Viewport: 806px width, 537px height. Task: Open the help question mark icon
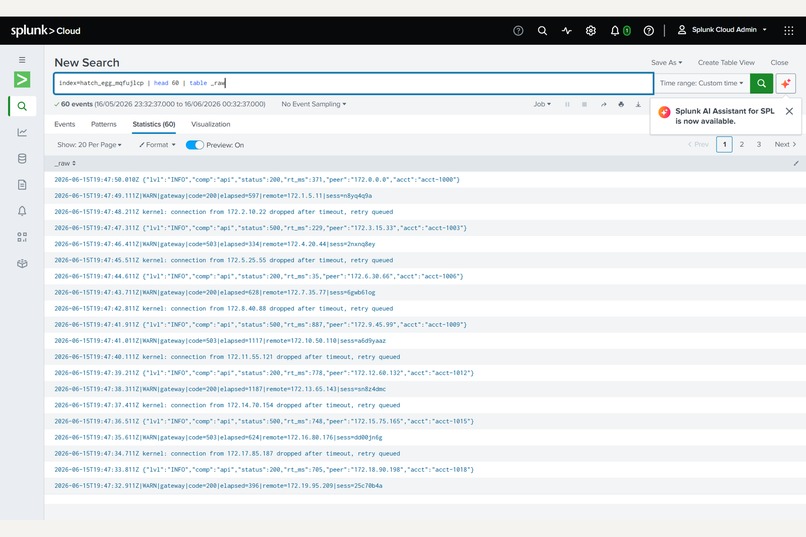click(x=649, y=31)
